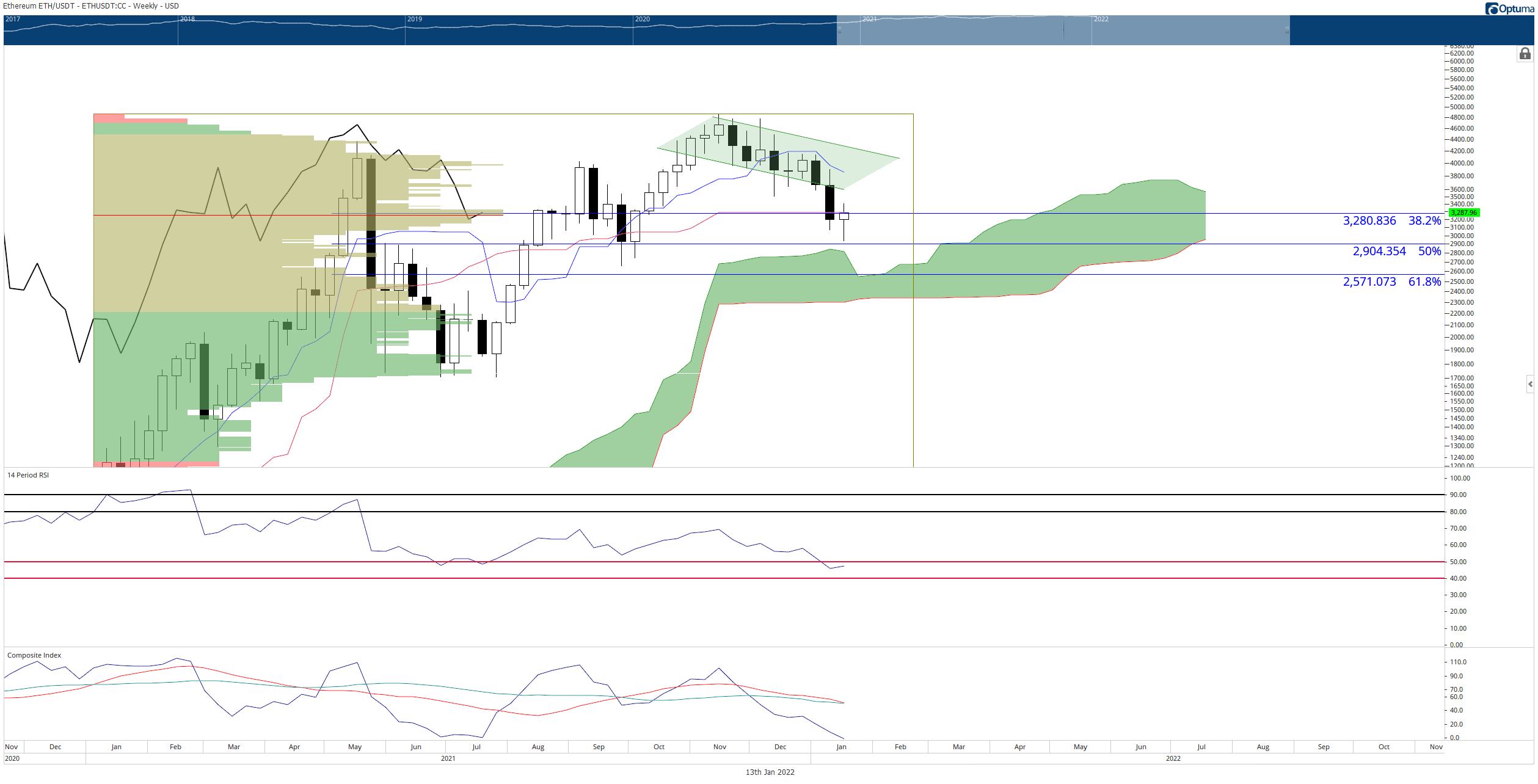Grab the left handle of the date range selector
Image resolution: width=1538 pixels, height=784 pixels.
click(839, 30)
